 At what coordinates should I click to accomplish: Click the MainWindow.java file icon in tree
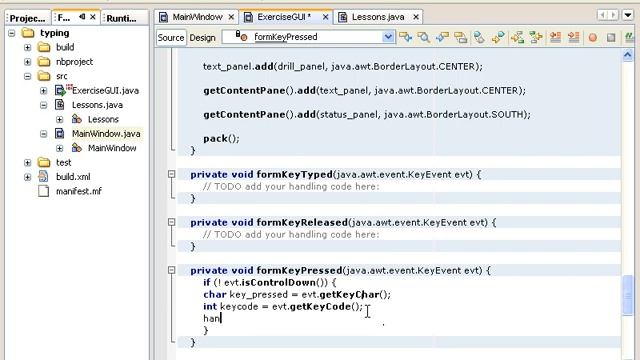[60, 133]
